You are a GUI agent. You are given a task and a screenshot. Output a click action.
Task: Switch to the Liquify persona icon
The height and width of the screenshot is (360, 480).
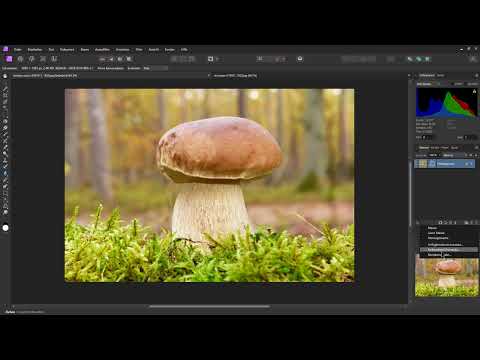point(20,59)
